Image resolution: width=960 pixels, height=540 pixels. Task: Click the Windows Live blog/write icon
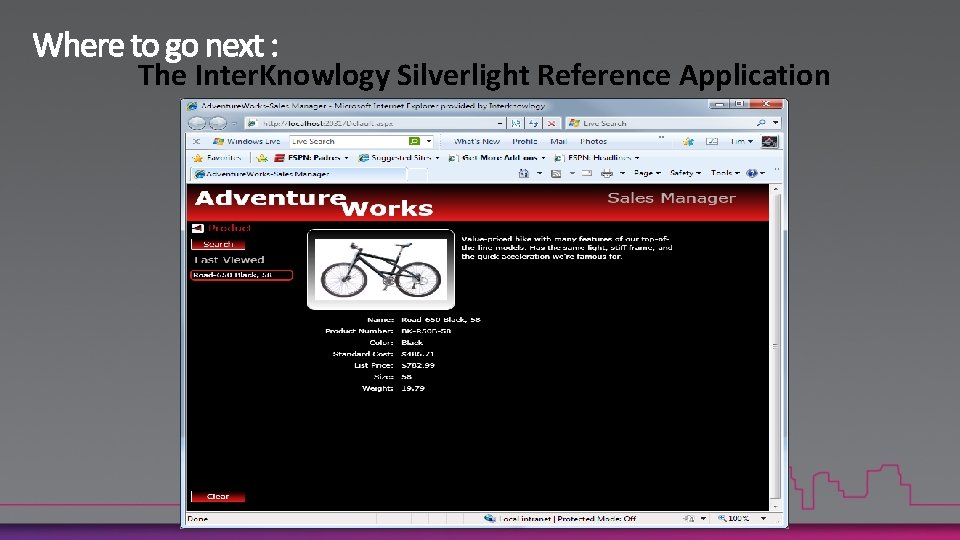click(711, 141)
